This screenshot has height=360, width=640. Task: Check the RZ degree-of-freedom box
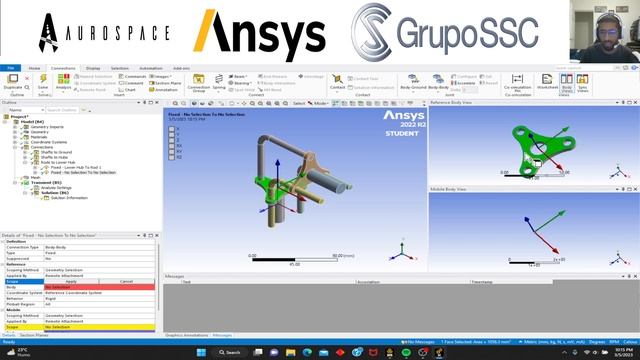[x=171, y=157]
